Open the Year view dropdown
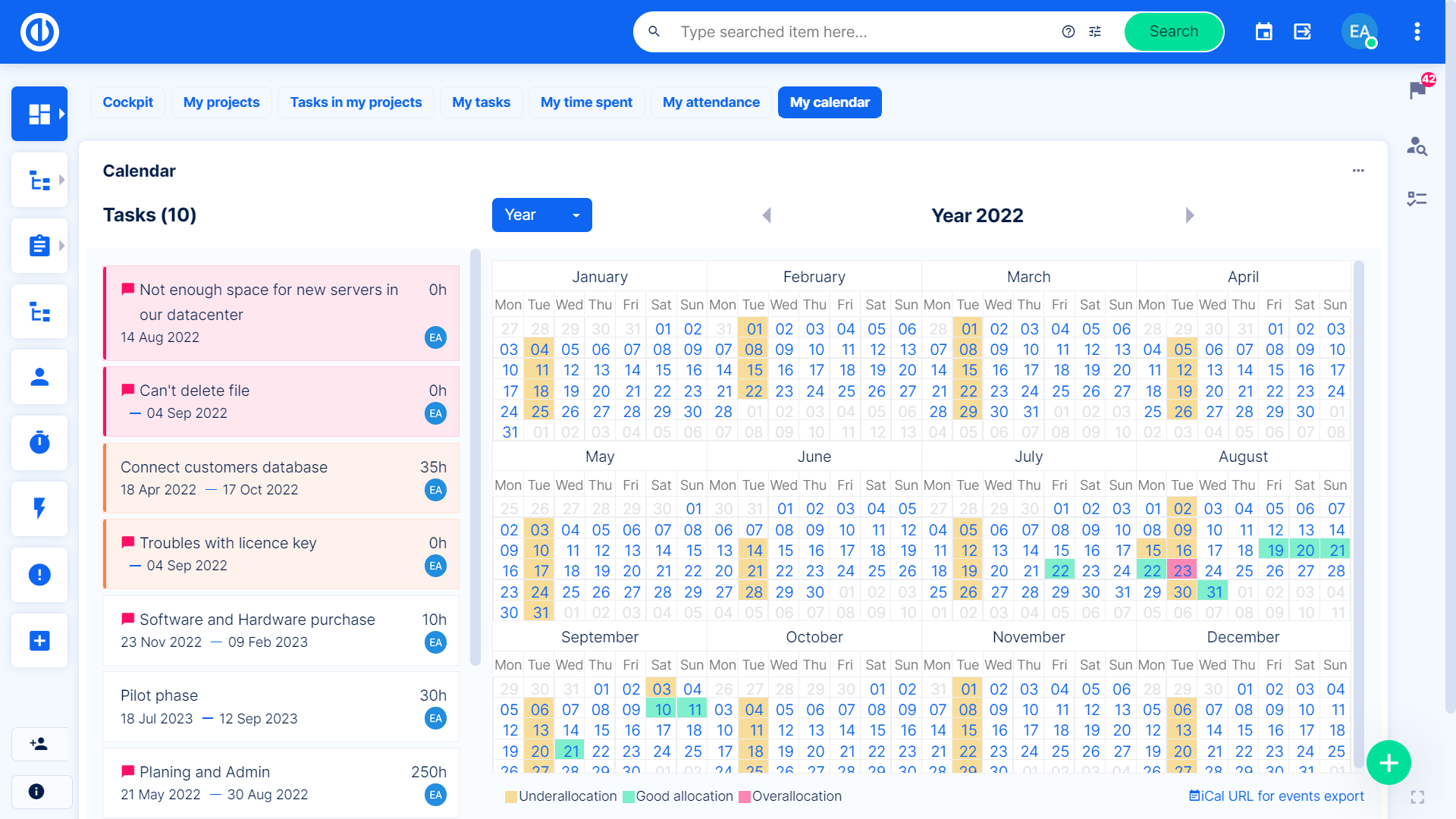The width and height of the screenshot is (1456, 819). point(541,215)
